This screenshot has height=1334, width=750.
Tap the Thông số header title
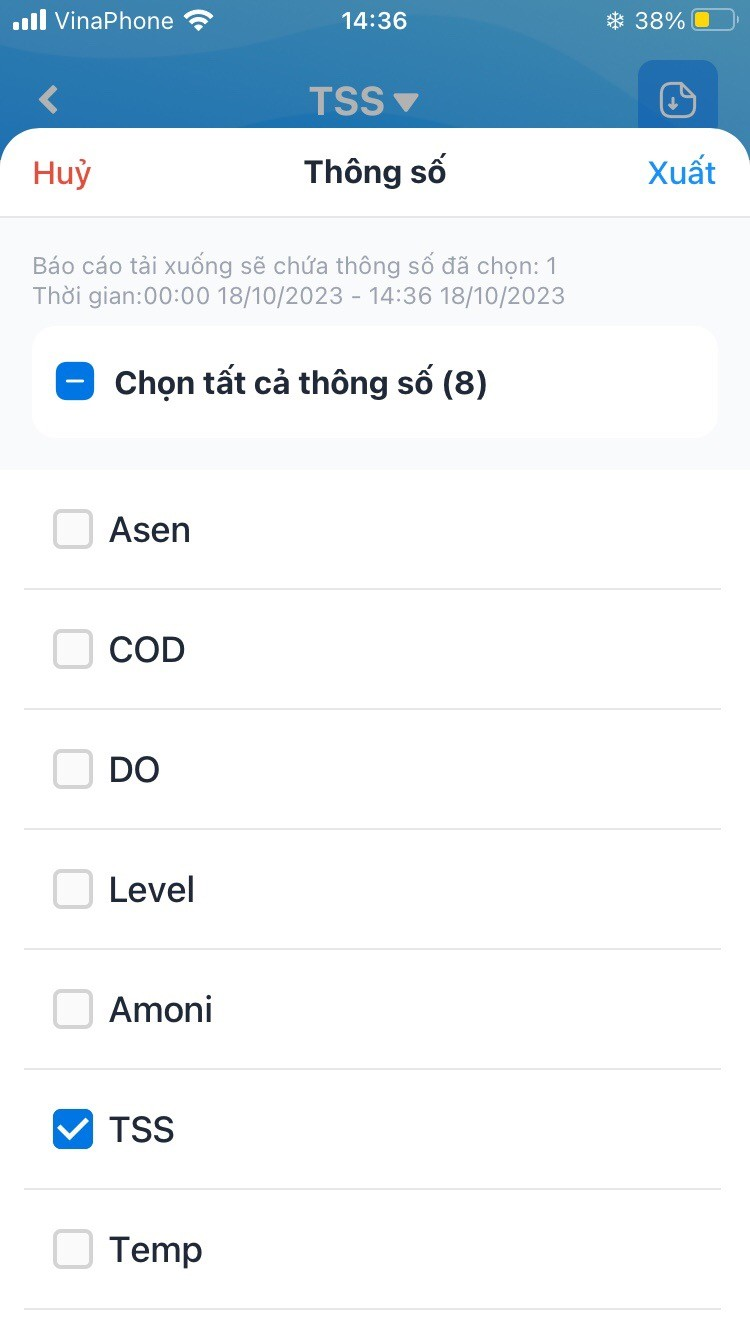(x=375, y=172)
